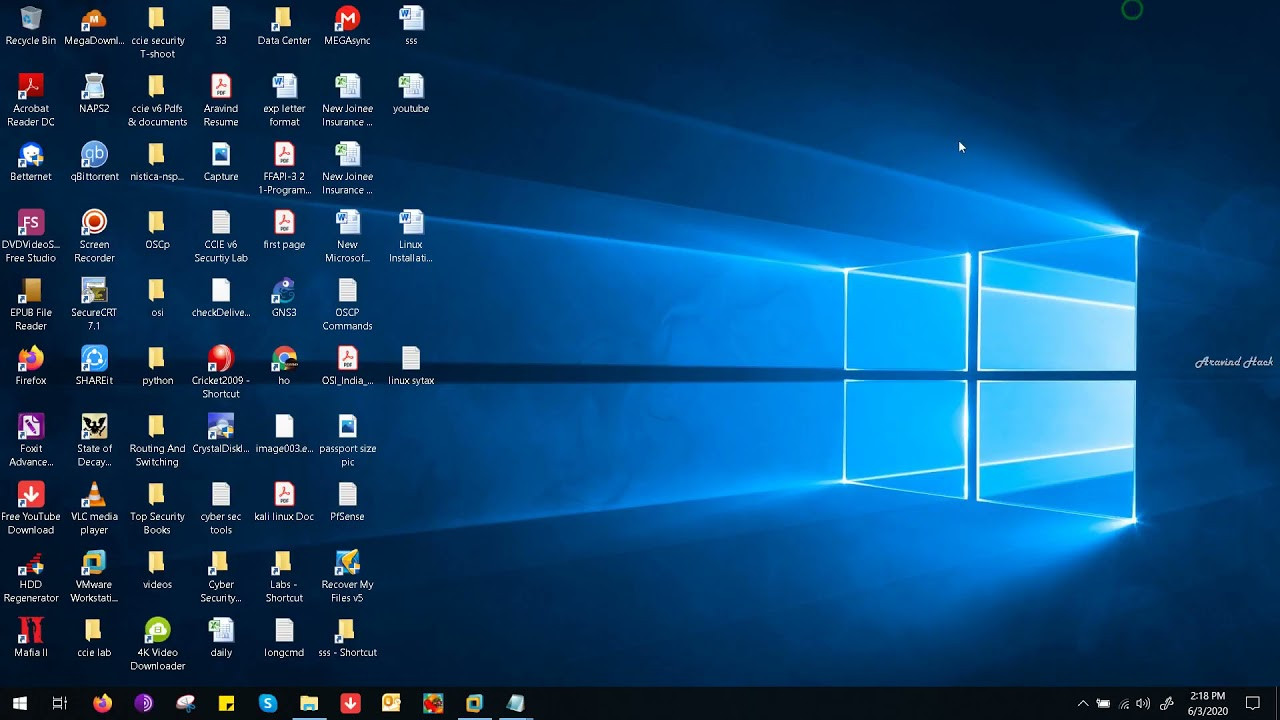Image resolution: width=1280 pixels, height=720 pixels.
Task: Open Sticky Notes from the taskbar
Action: 226,703
